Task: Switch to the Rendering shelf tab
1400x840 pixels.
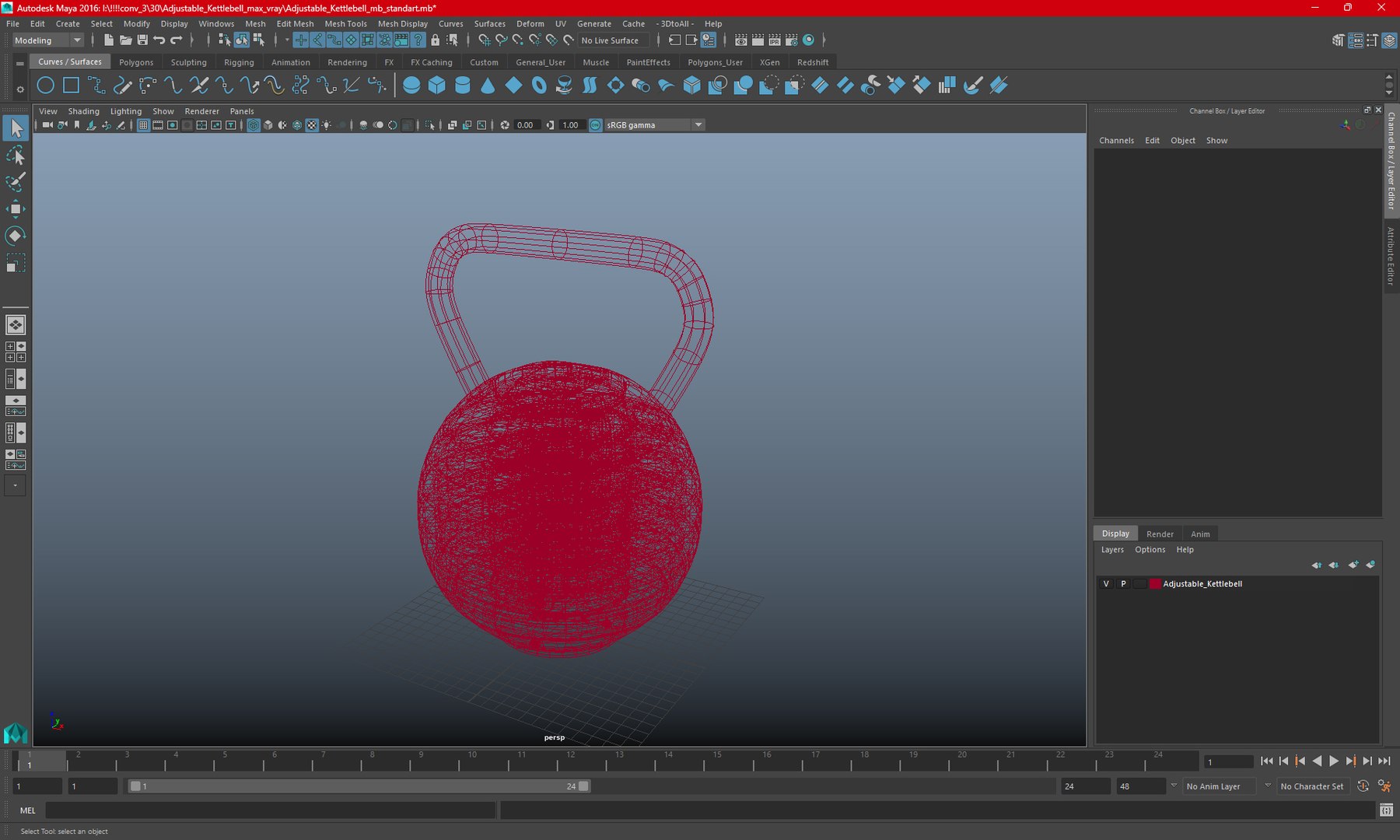Action: tap(347, 62)
